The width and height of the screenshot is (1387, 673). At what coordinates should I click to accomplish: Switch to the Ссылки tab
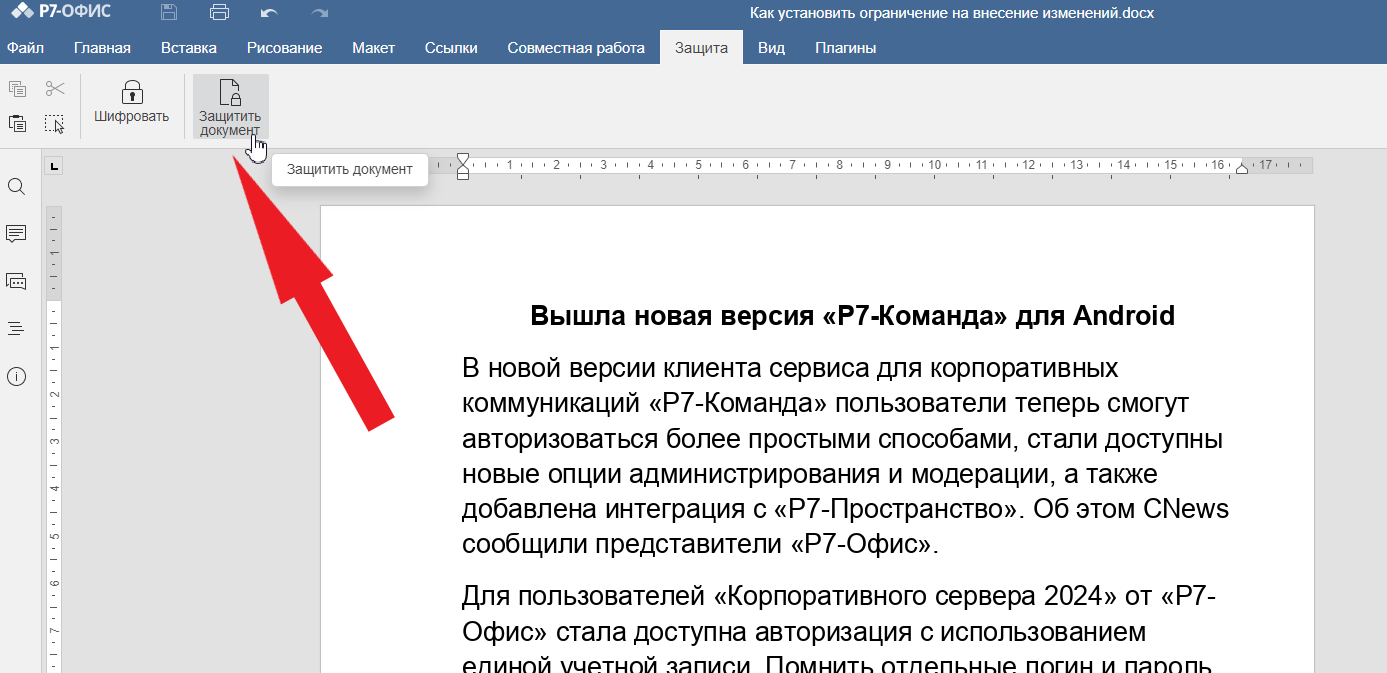tap(451, 47)
